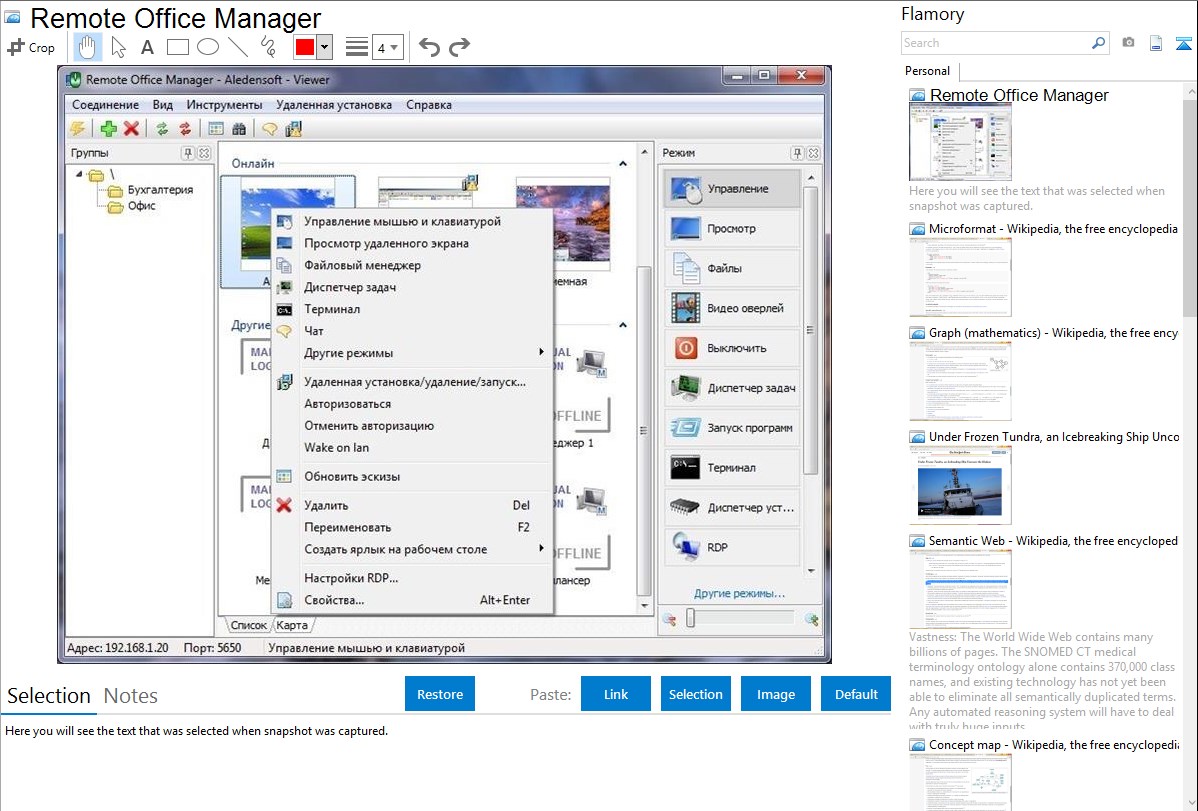1198x811 pixels.
Task: Click the chat bubble toolbar icon
Action: [269, 129]
